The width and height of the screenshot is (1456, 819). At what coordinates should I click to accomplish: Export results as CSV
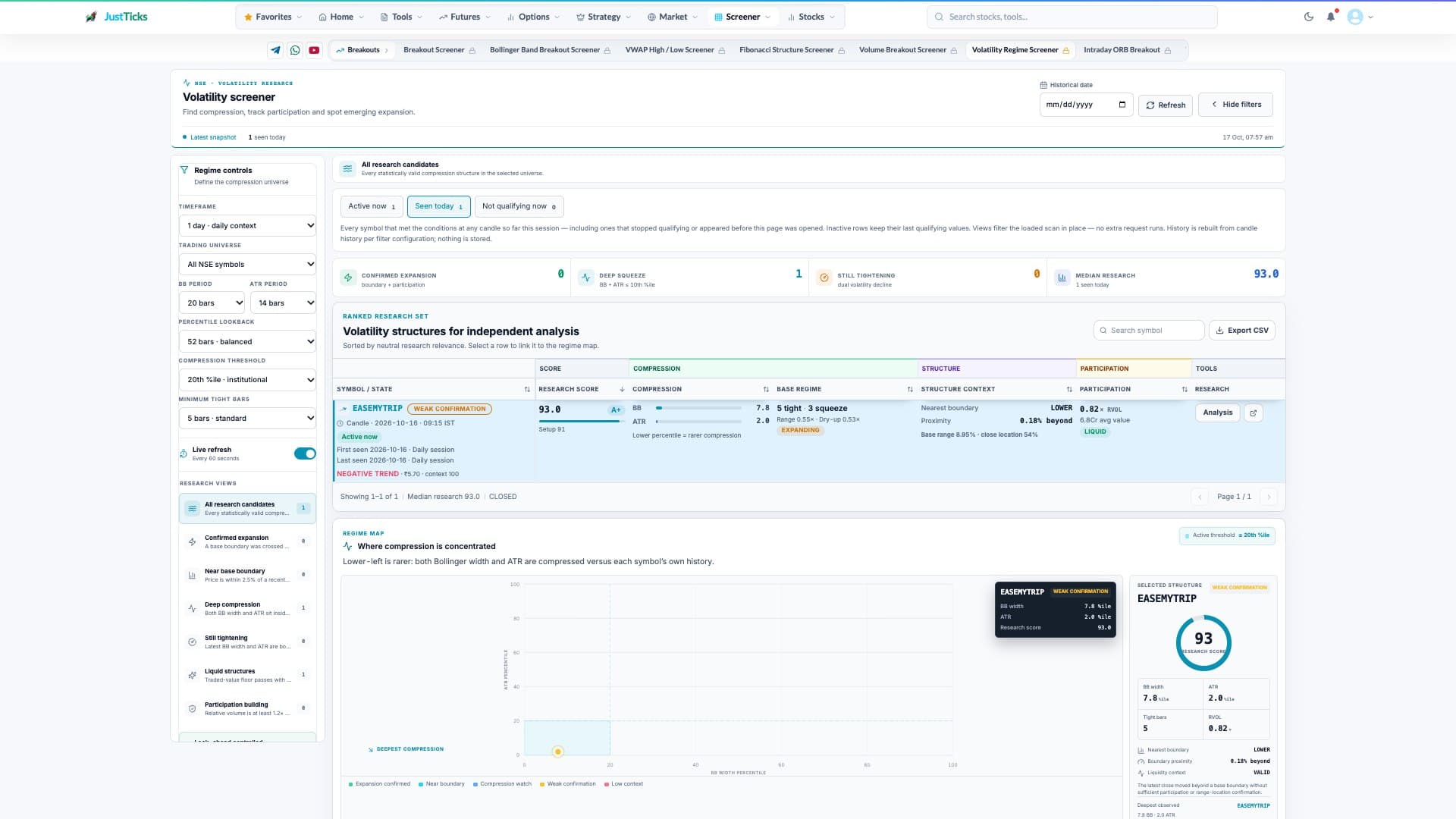pyautogui.click(x=1242, y=331)
